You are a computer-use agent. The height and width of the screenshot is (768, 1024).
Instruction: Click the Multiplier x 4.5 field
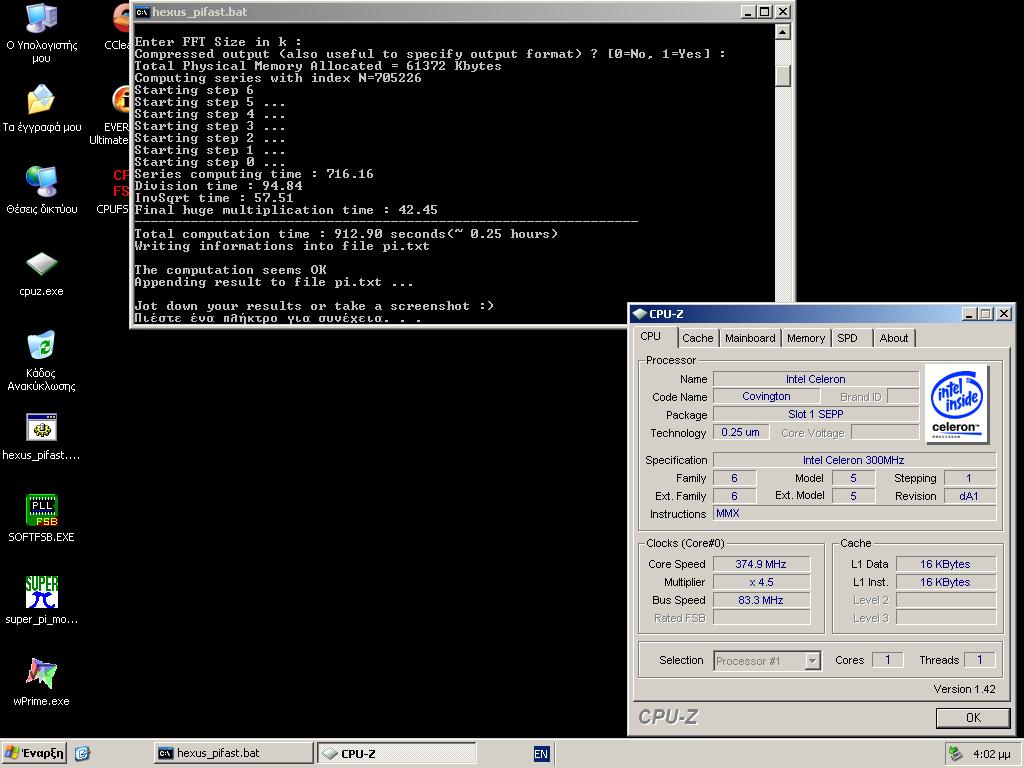tap(761, 582)
